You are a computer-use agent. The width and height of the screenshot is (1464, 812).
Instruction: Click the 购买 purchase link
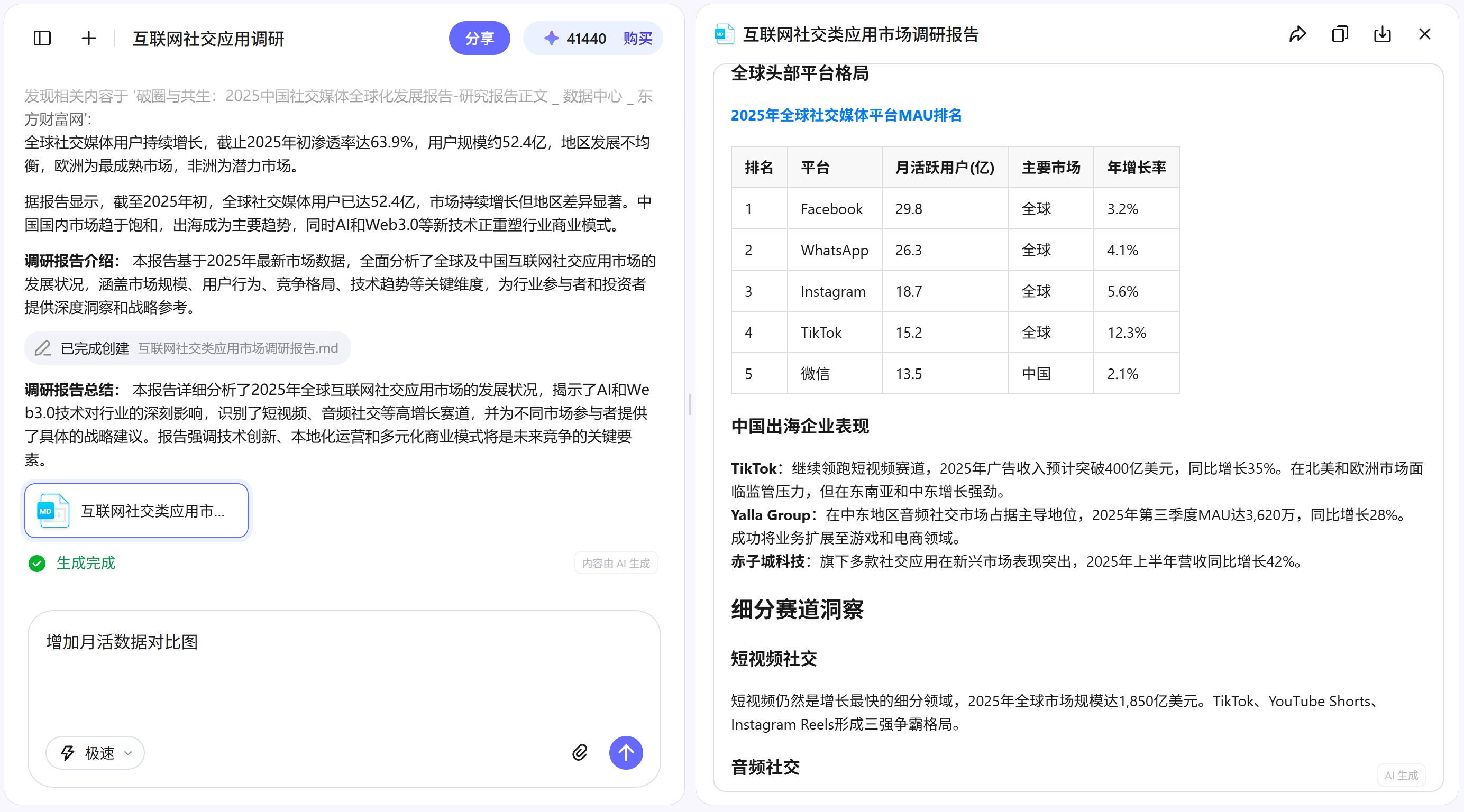click(637, 39)
